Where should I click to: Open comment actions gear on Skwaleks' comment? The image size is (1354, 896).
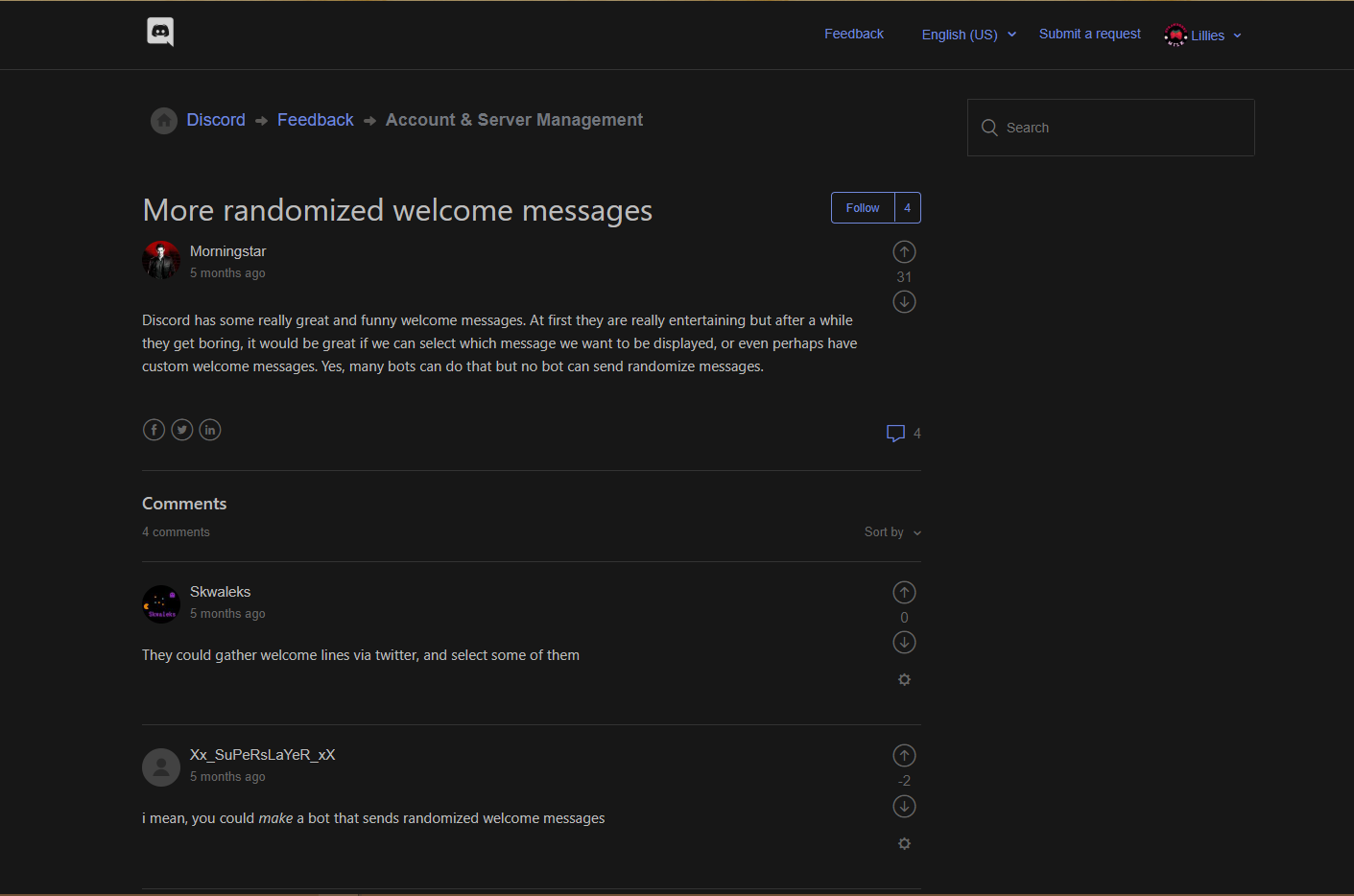tap(903, 678)
